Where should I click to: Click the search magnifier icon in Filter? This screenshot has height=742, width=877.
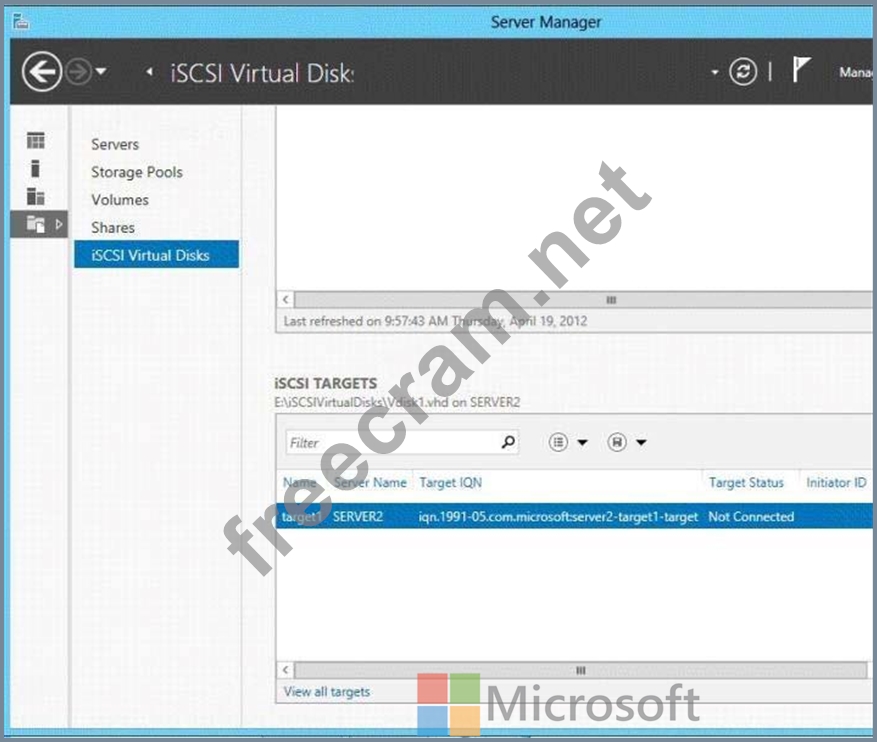pos(508,442)
